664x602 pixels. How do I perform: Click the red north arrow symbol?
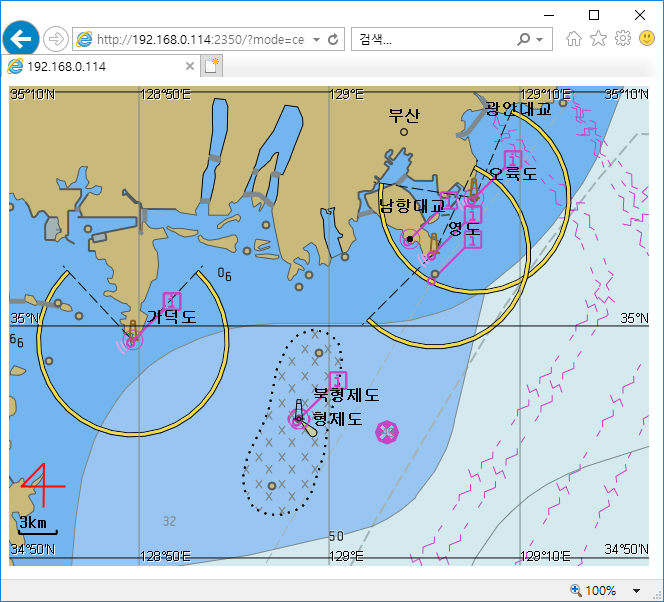click(38, 486)
